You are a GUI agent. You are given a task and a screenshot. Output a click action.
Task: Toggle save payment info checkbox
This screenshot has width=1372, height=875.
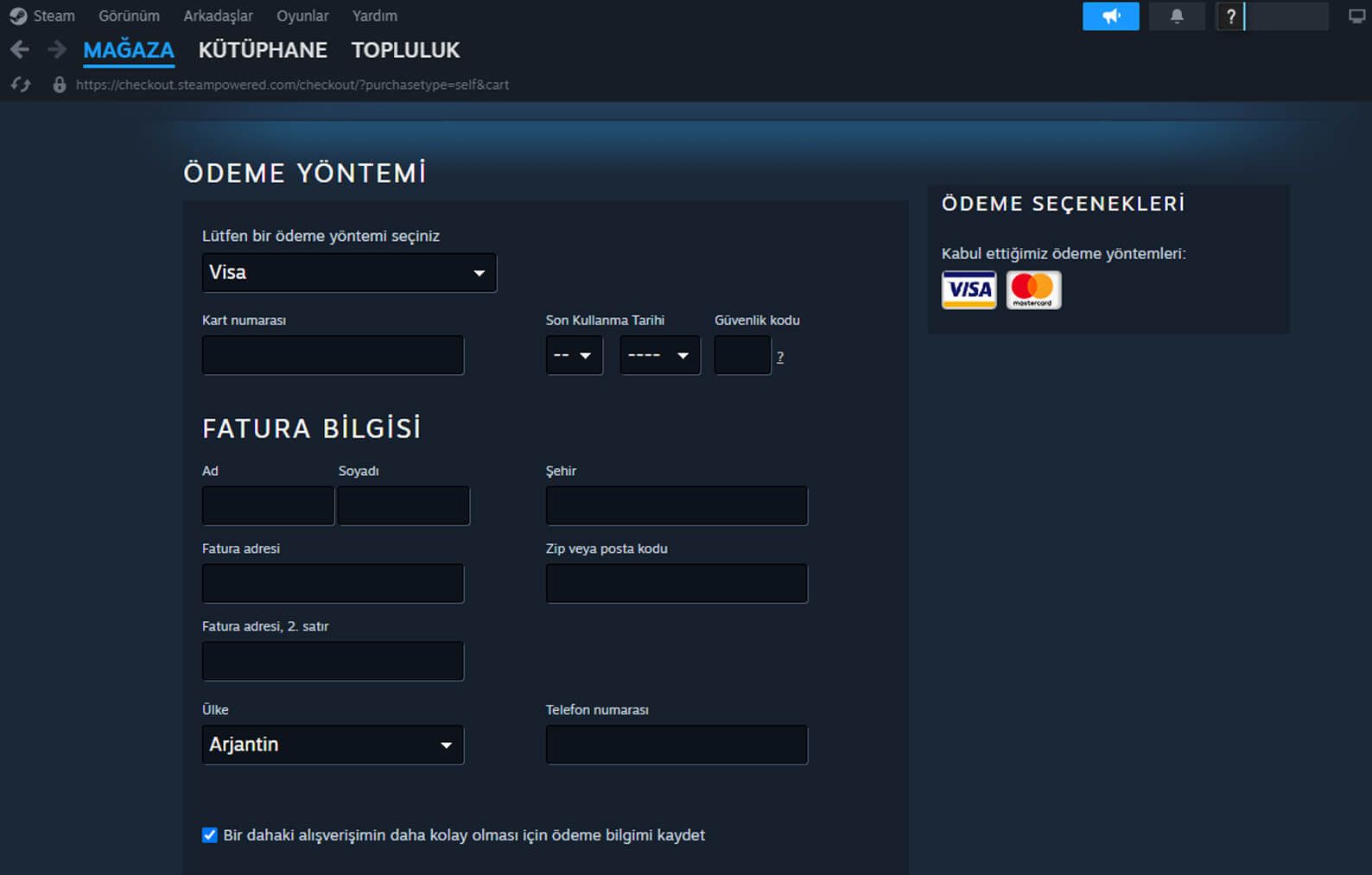(x=210, y=834)
